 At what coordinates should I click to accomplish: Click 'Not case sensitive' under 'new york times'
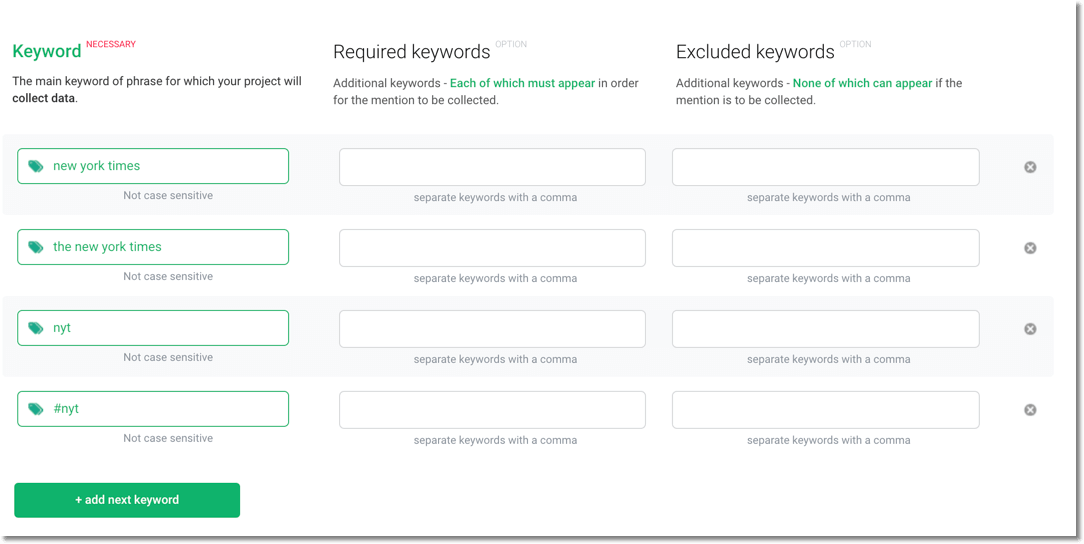click(168, 196)
